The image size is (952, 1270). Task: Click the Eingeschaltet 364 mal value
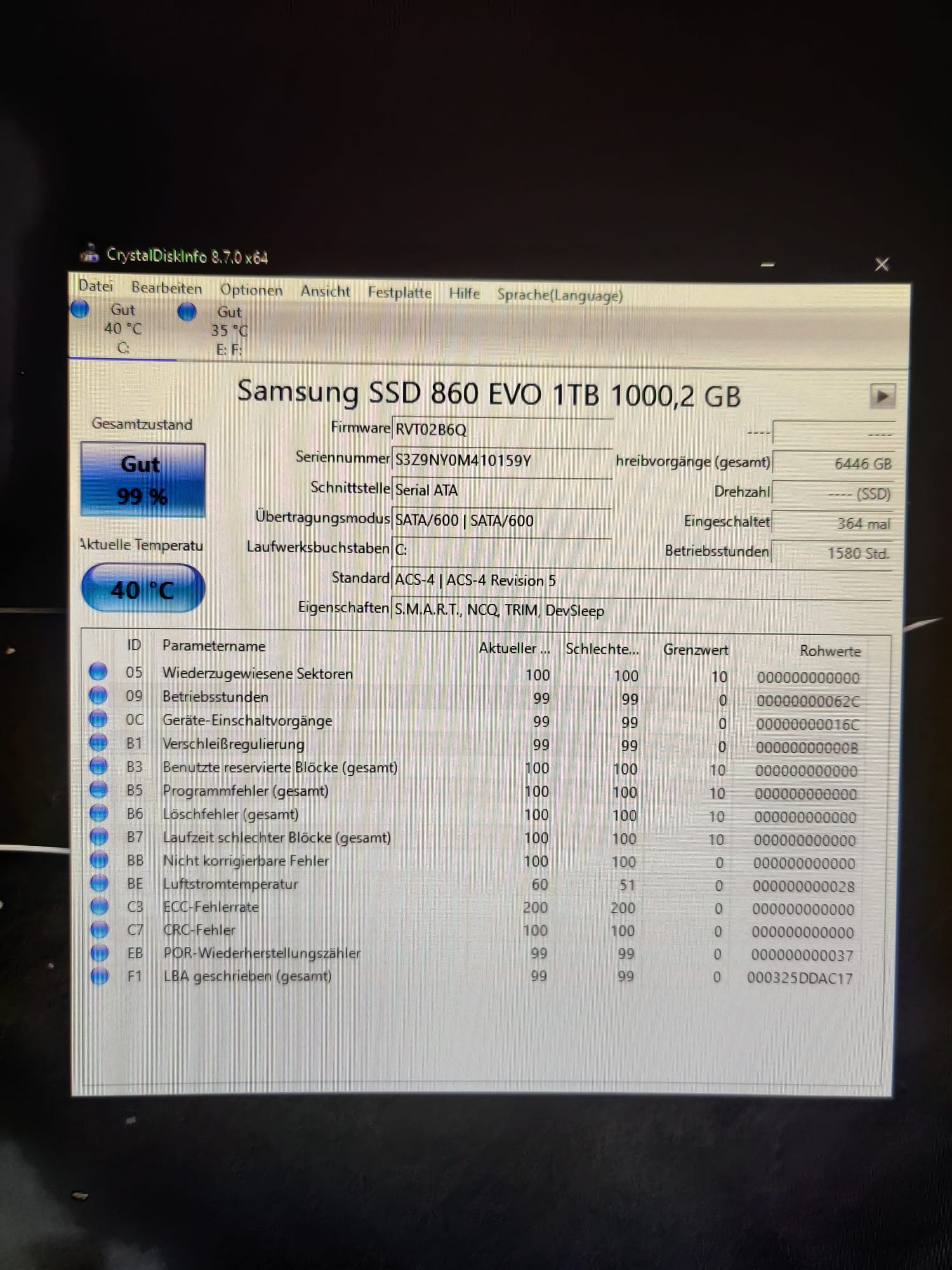click(833, 523)
